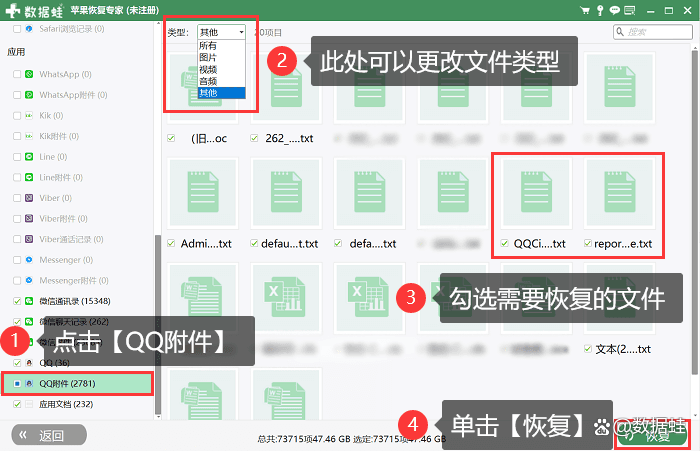This screenshot has width=700, height=451.
Task: Uncheck the 应用文档 (232) checkbox
Action: (17, 404)
